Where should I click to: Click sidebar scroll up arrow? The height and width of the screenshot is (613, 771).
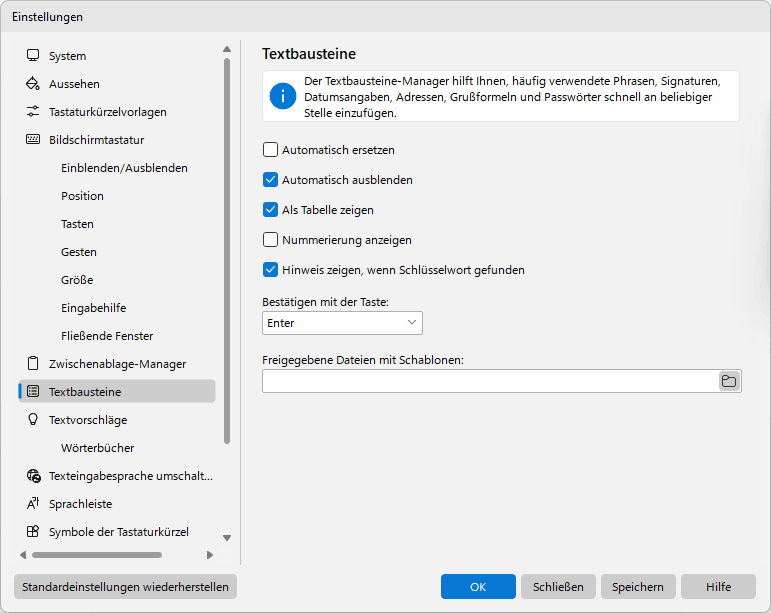click(227, 49)
